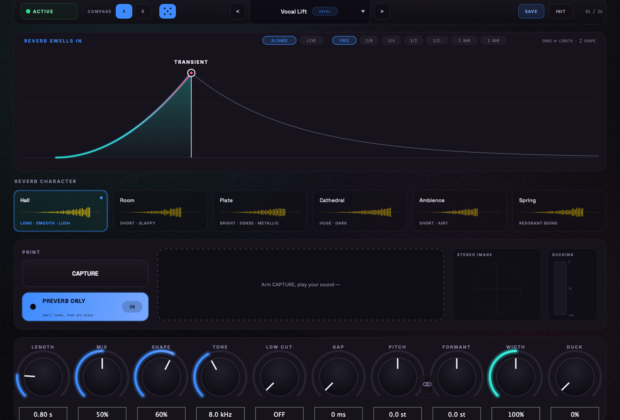Viewport: 620px width, 420px height.
Task: Click the 8.0 kHz tone value field
Action: click(220, 414)
